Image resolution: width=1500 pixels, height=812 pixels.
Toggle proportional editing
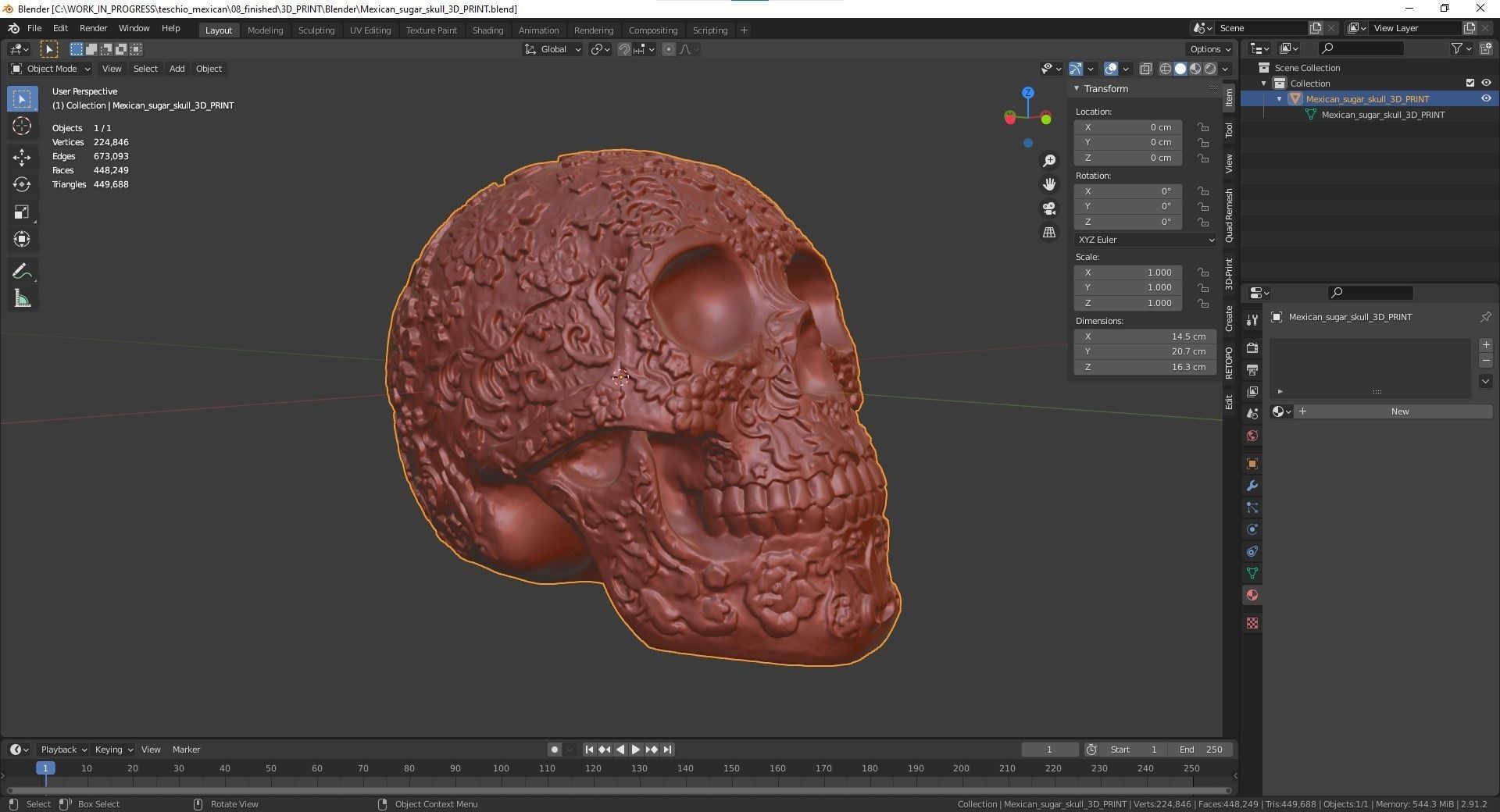tap(669, 49)
